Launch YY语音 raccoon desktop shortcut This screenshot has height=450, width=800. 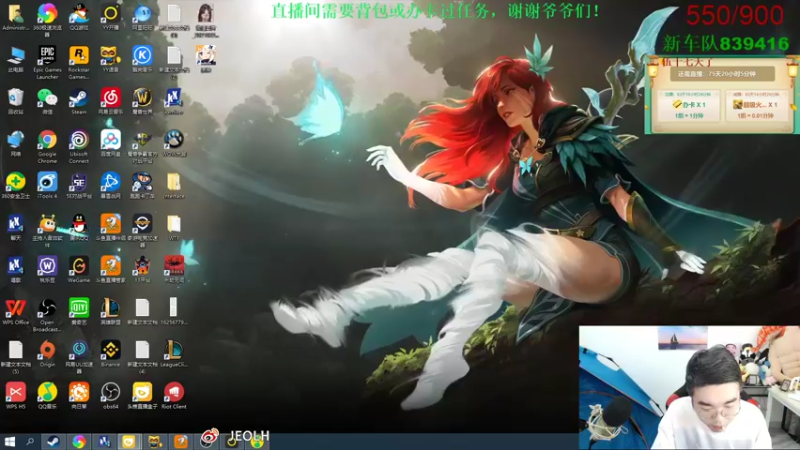(110, 59)
